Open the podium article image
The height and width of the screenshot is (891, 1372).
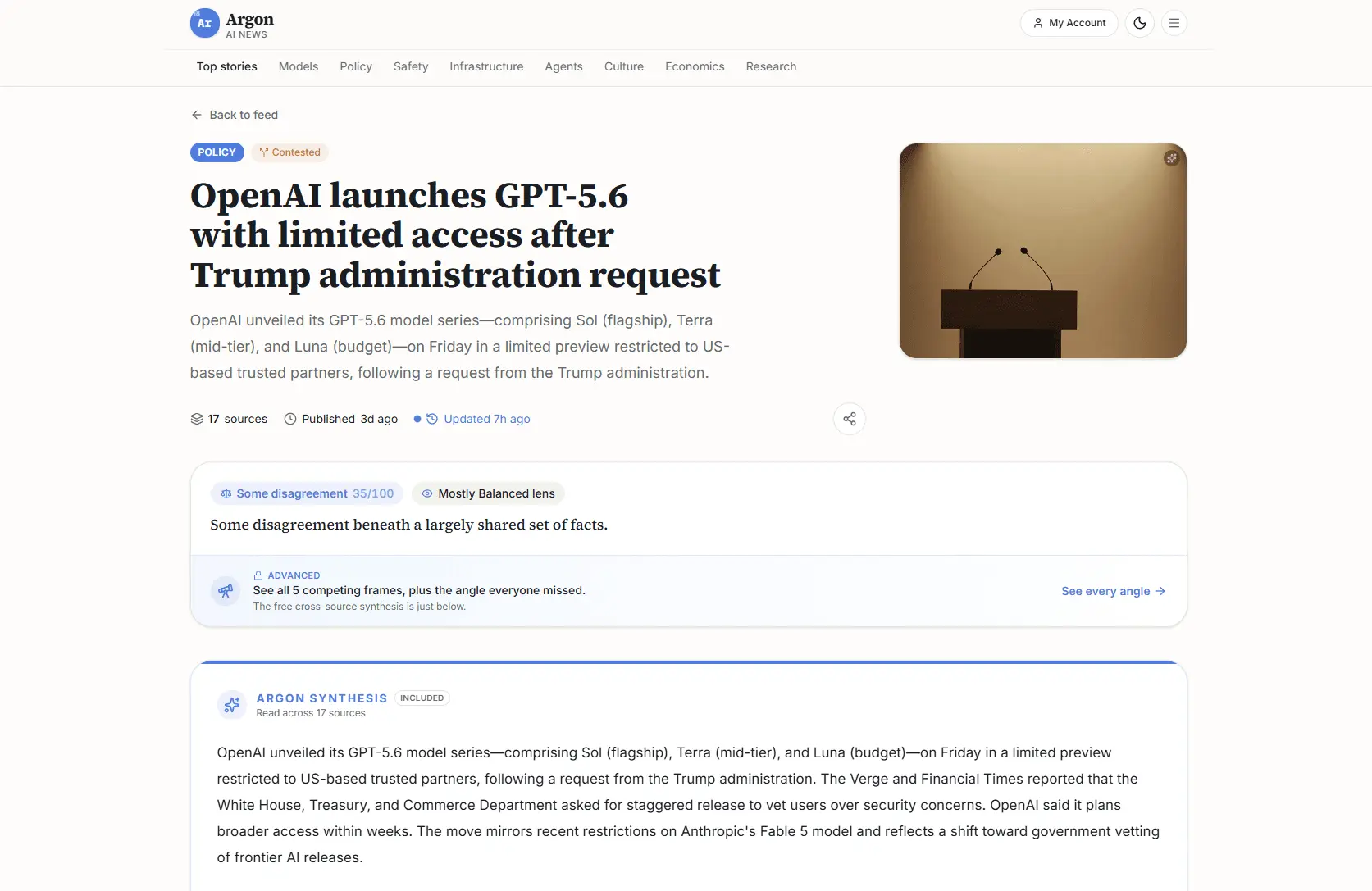1042,251
